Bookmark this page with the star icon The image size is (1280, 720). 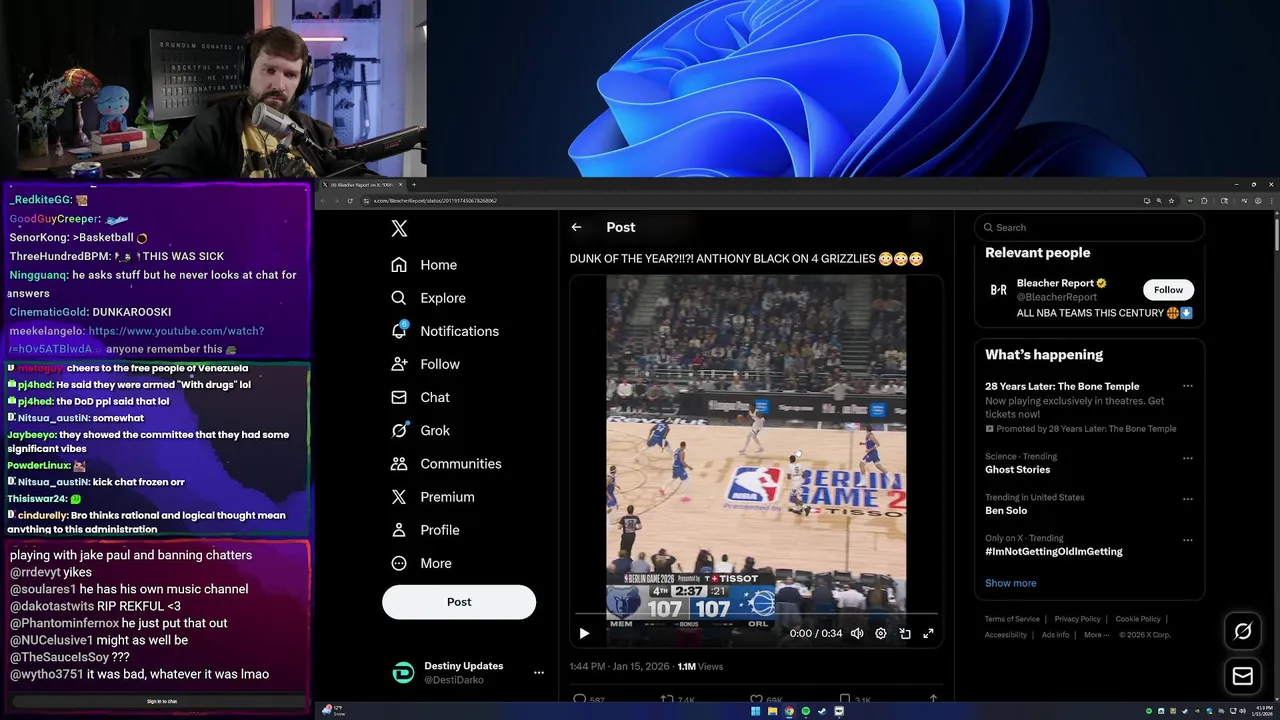[1171, 201]
